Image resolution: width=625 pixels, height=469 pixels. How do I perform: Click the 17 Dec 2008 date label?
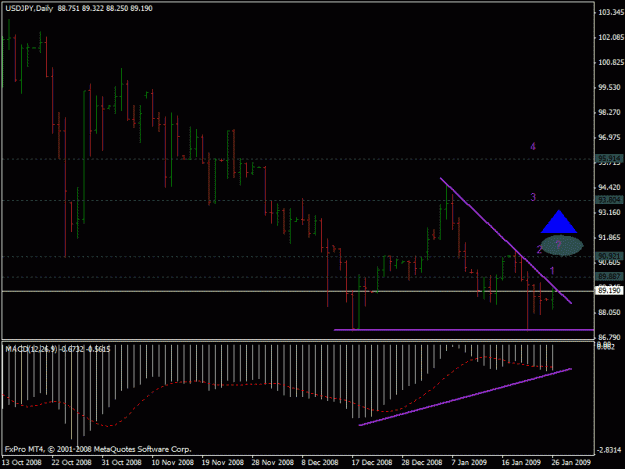point(372,462)
